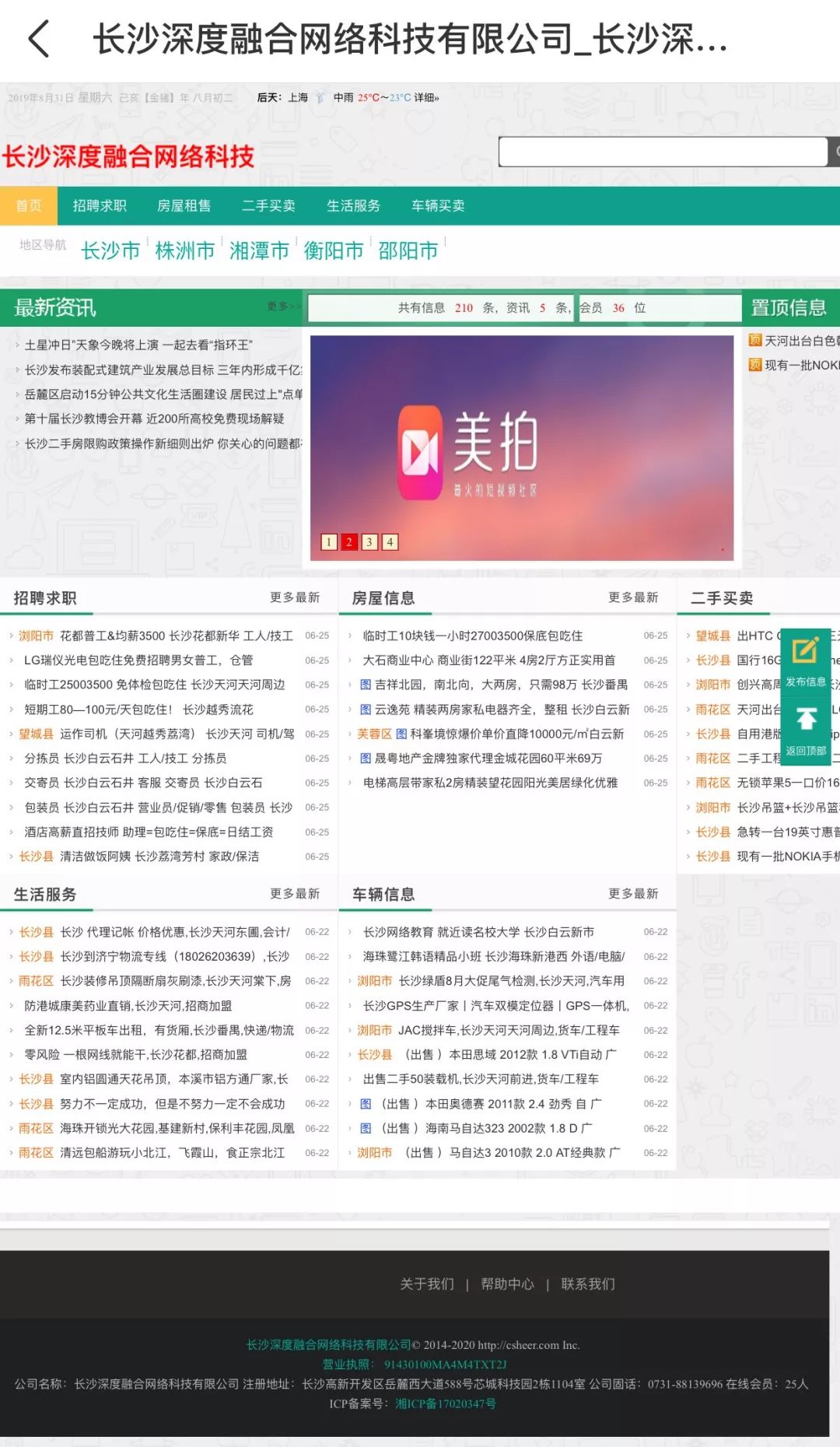
Task: Click the 发布信息 edit icon button
Action: point(806,662)
